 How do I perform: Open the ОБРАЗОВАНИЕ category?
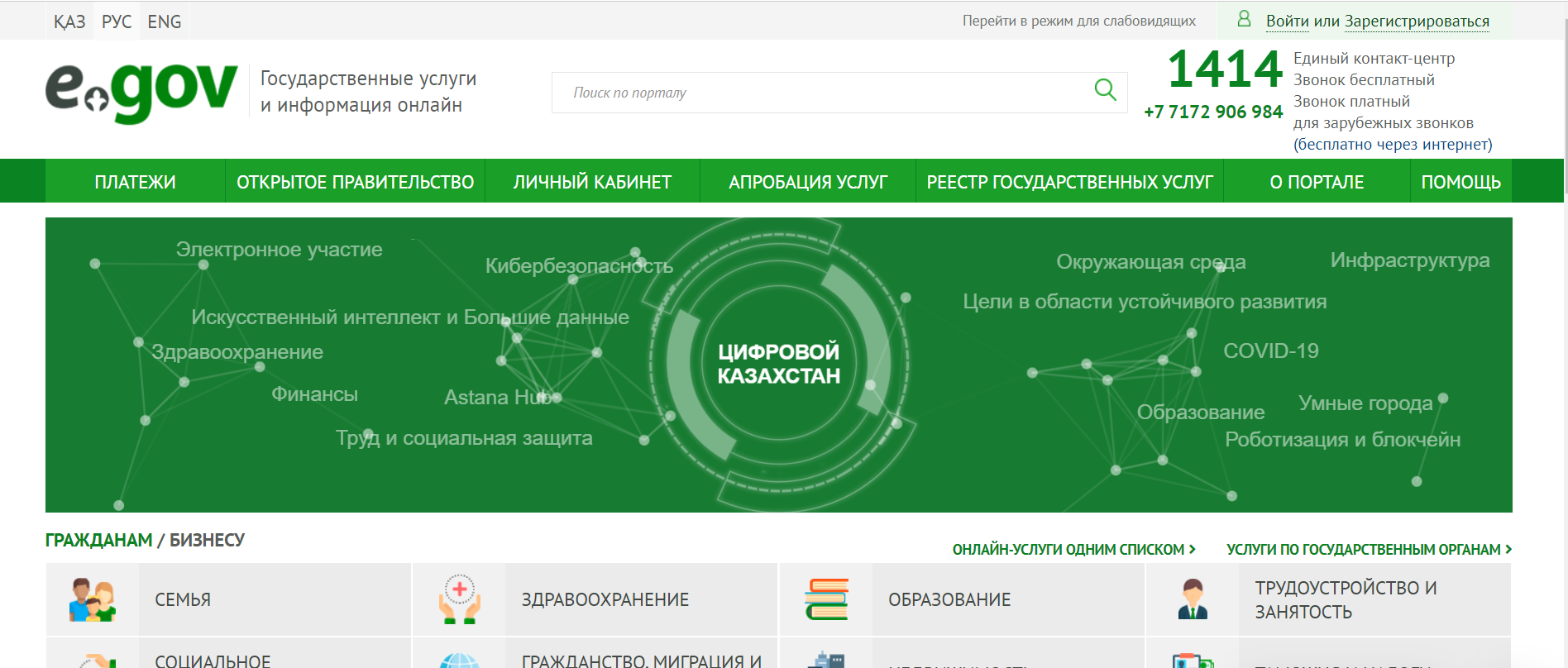[962, 599]
